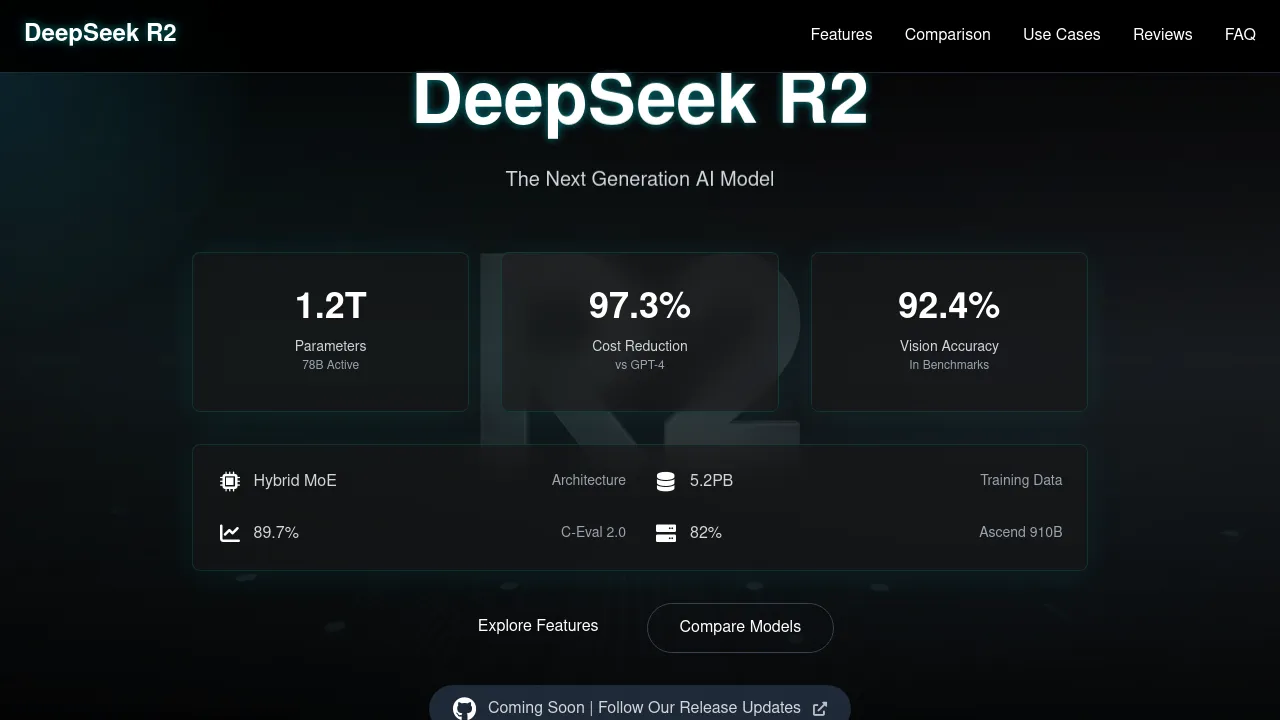Image resolution: width=1280 pixels, height=720 pixels.
Task: Click the Explore Features button
Action: pyautogui.click(x=538, y=626)
